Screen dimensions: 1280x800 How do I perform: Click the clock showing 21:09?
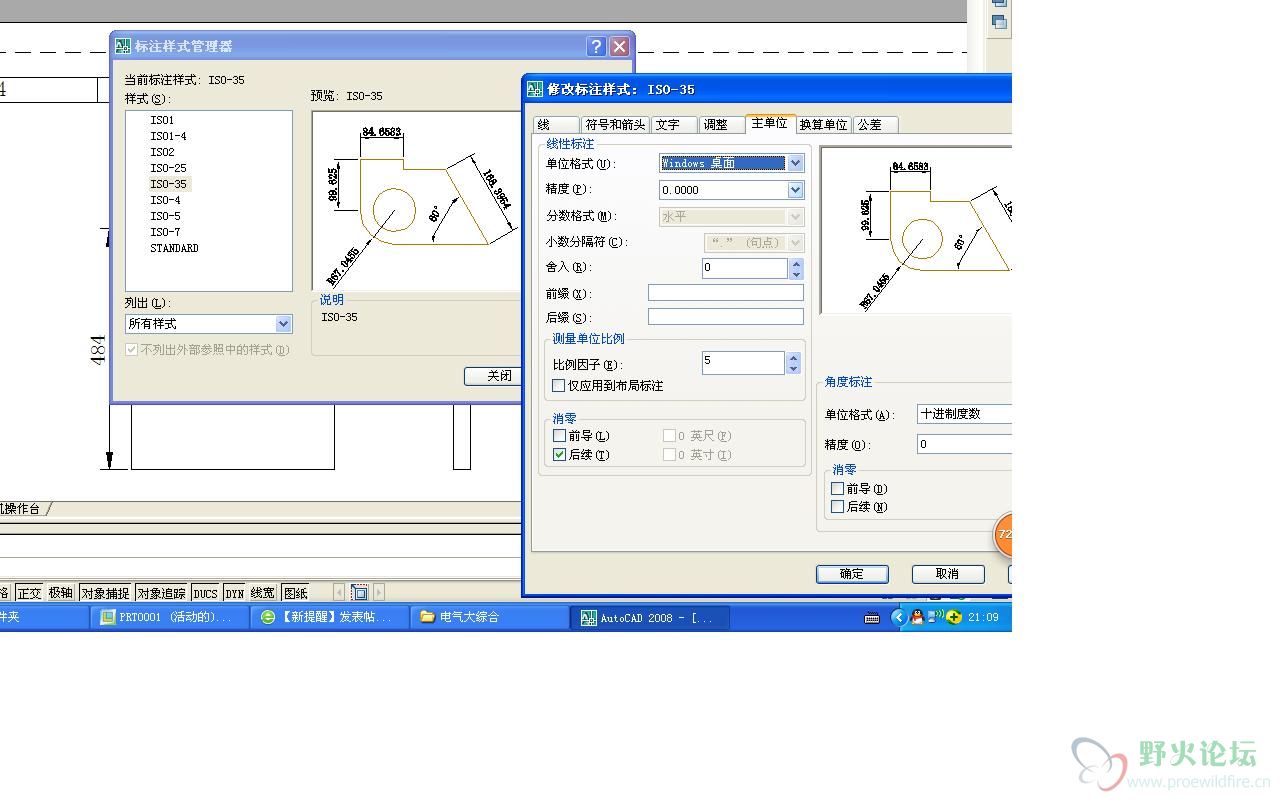[983, 617]
